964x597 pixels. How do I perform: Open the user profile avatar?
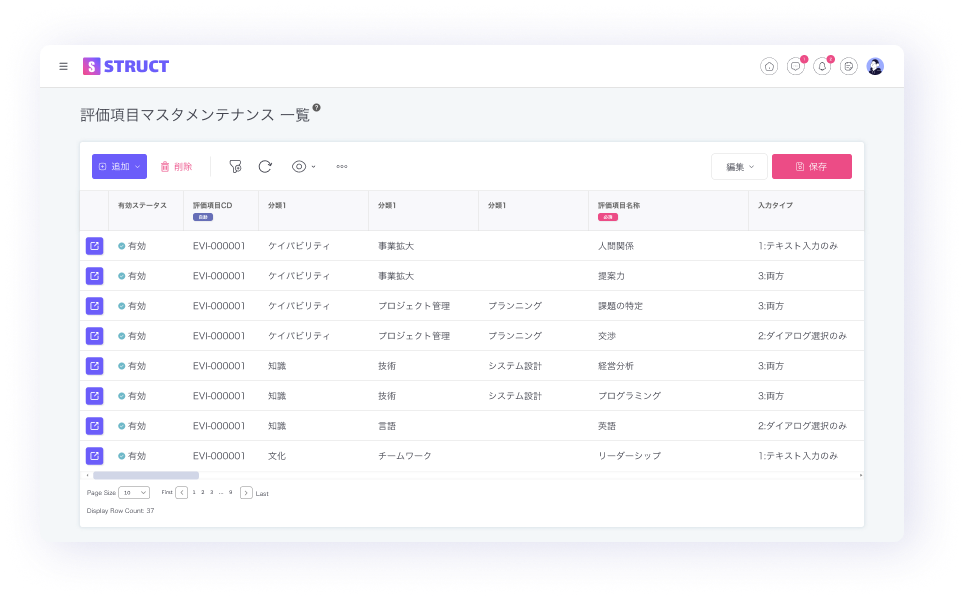tap(875, 66)
